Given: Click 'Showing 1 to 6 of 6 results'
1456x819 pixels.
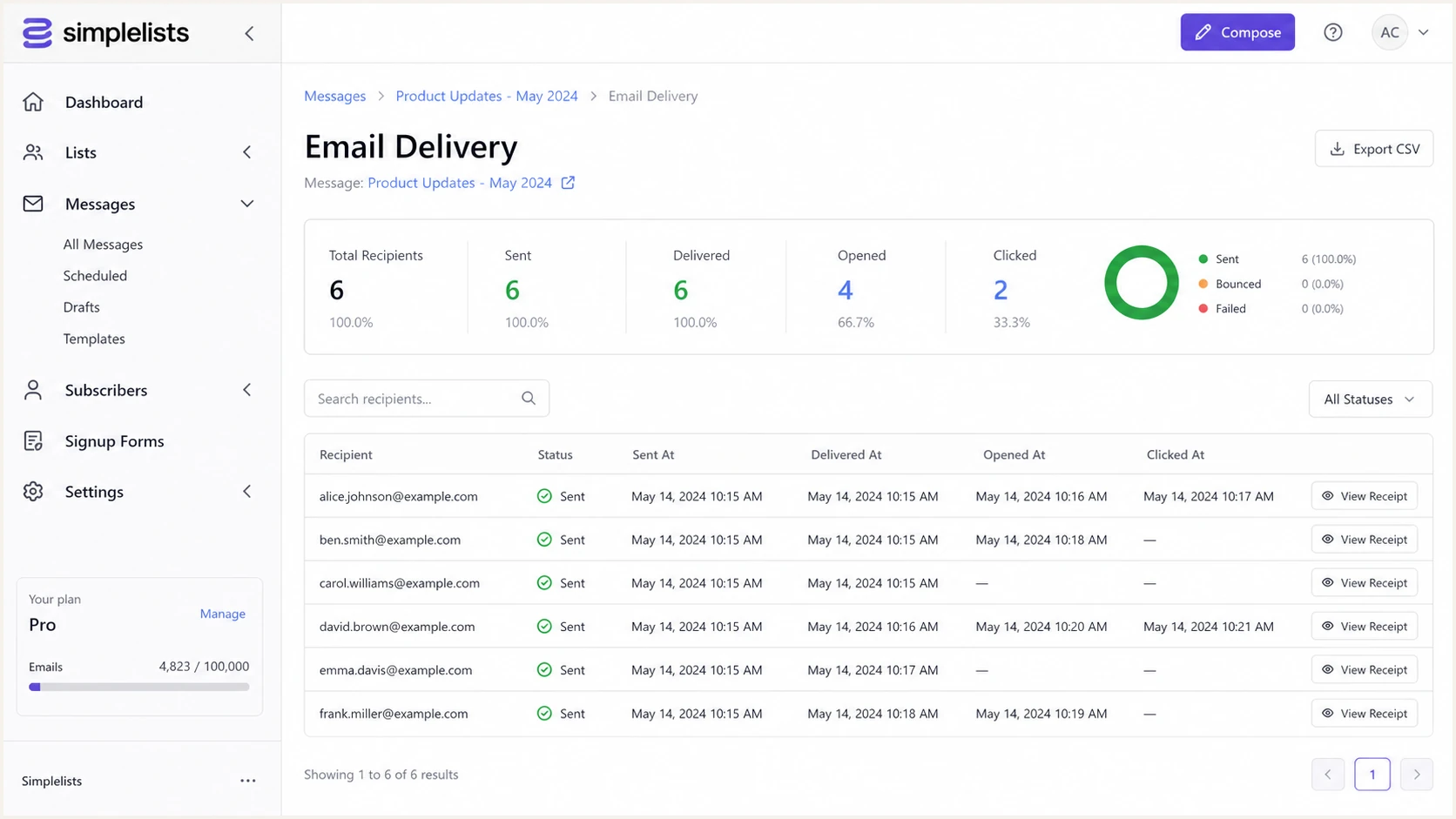Looking at the screenshot, I should (x=381, y=775).
